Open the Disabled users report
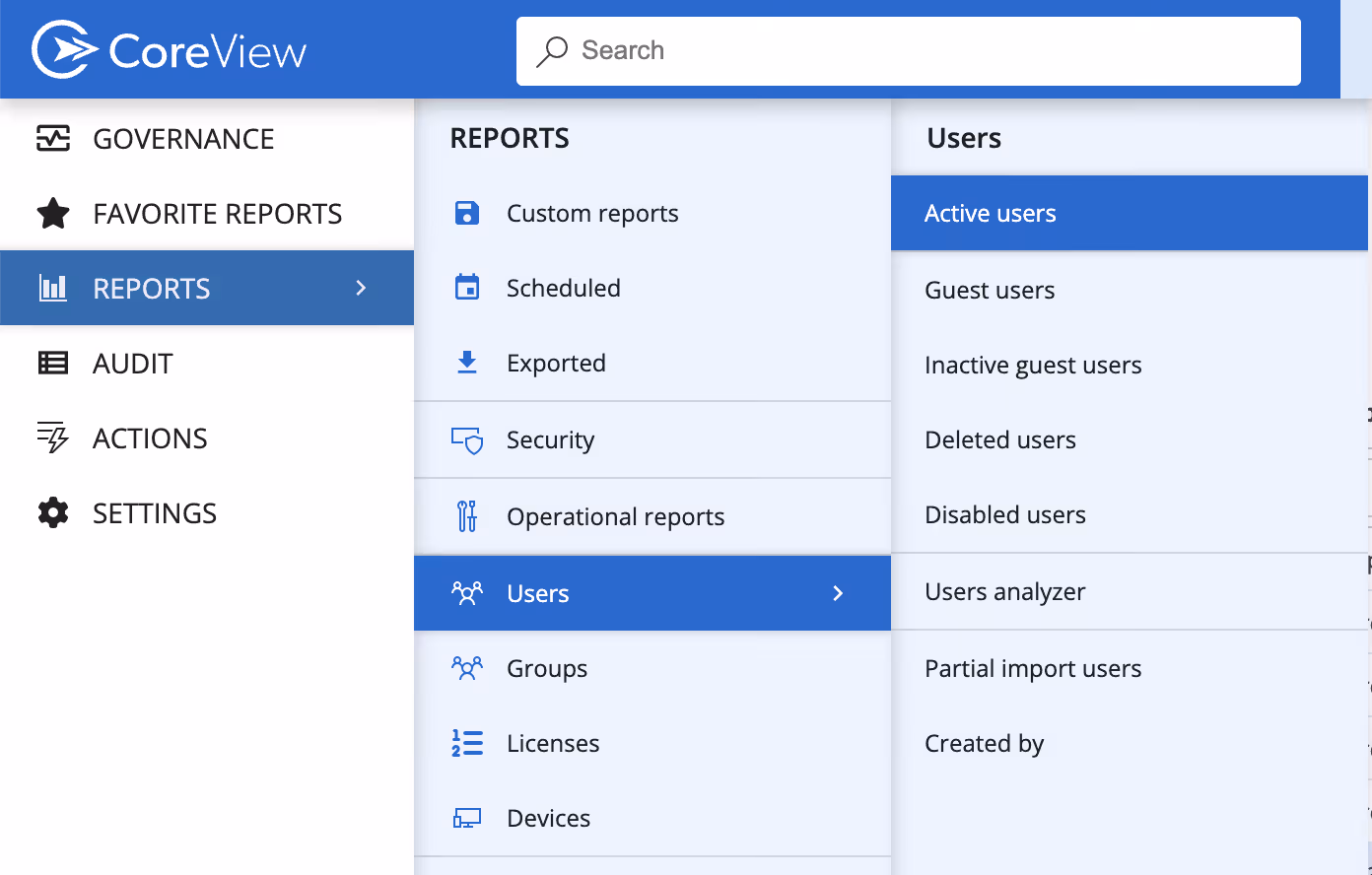The width and height of the screenshot is (1372, 875). coord(1130,514)
